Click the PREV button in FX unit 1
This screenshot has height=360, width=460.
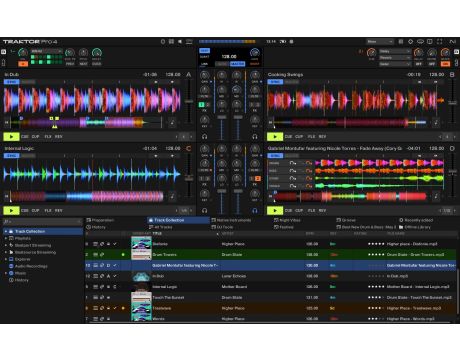click(x=70, y=64)
